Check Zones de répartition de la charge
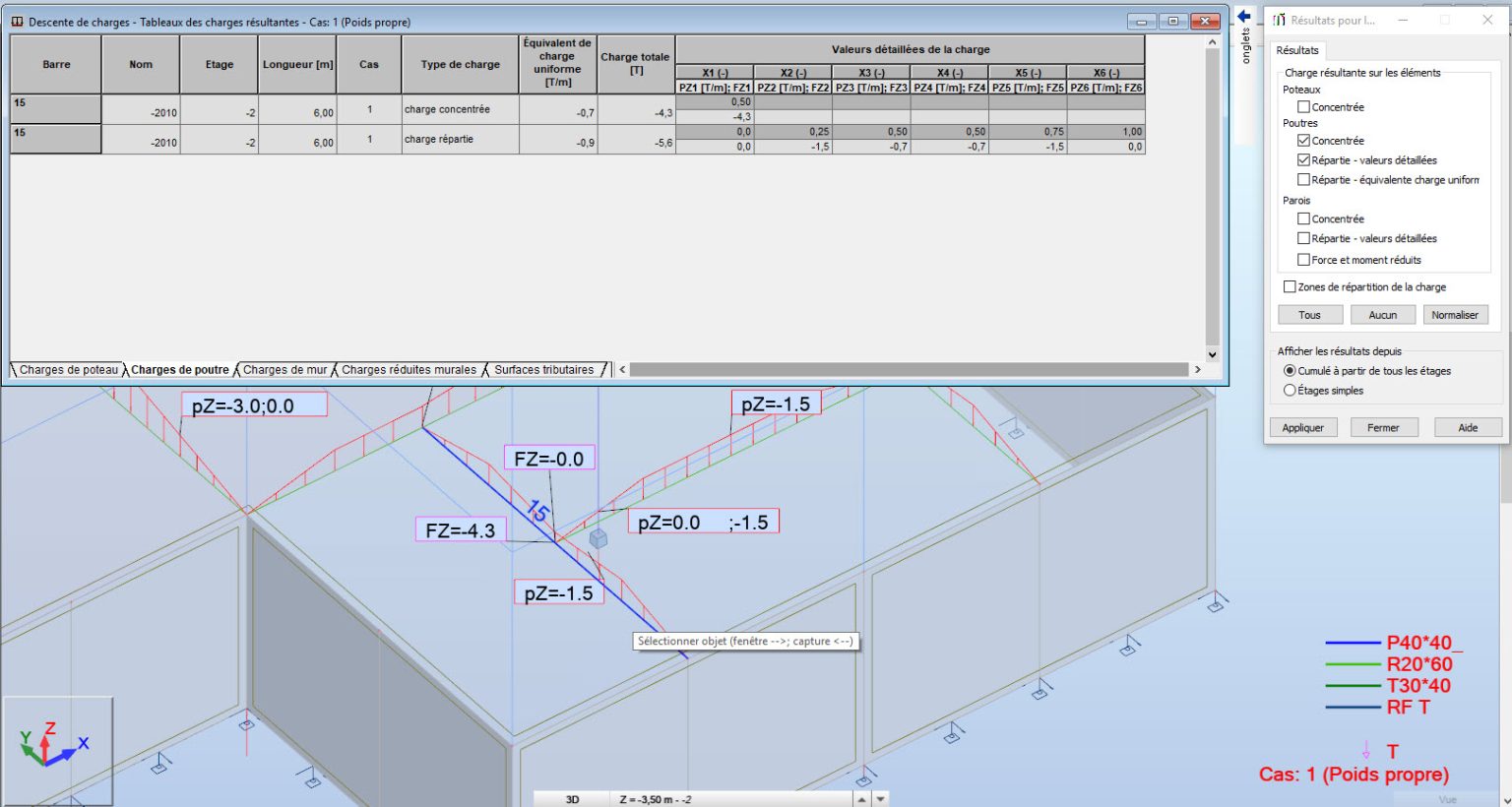This screenshot has height=807, width=1512. (1289, 286)
